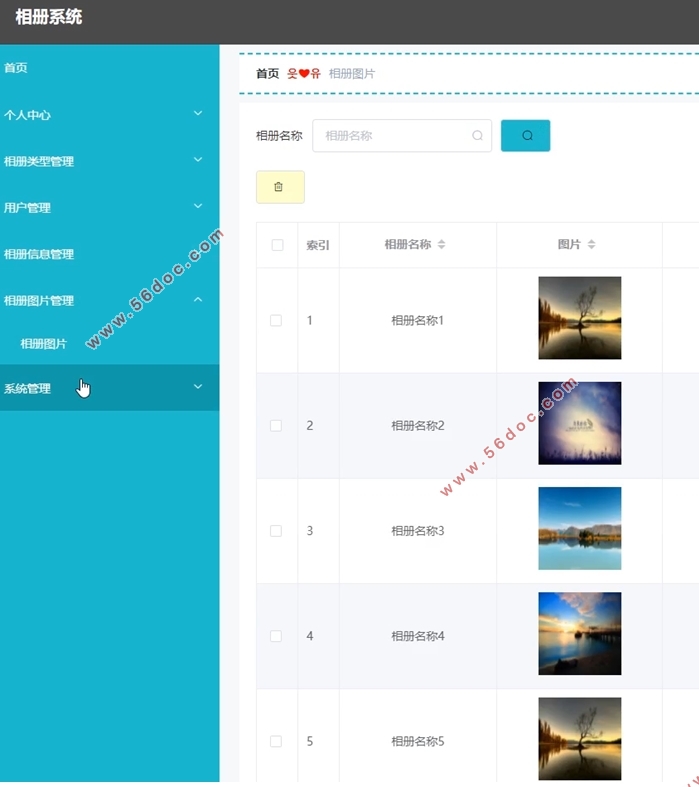Click the 图片 column header text
The image size is (699, 787).
point(569,244)
